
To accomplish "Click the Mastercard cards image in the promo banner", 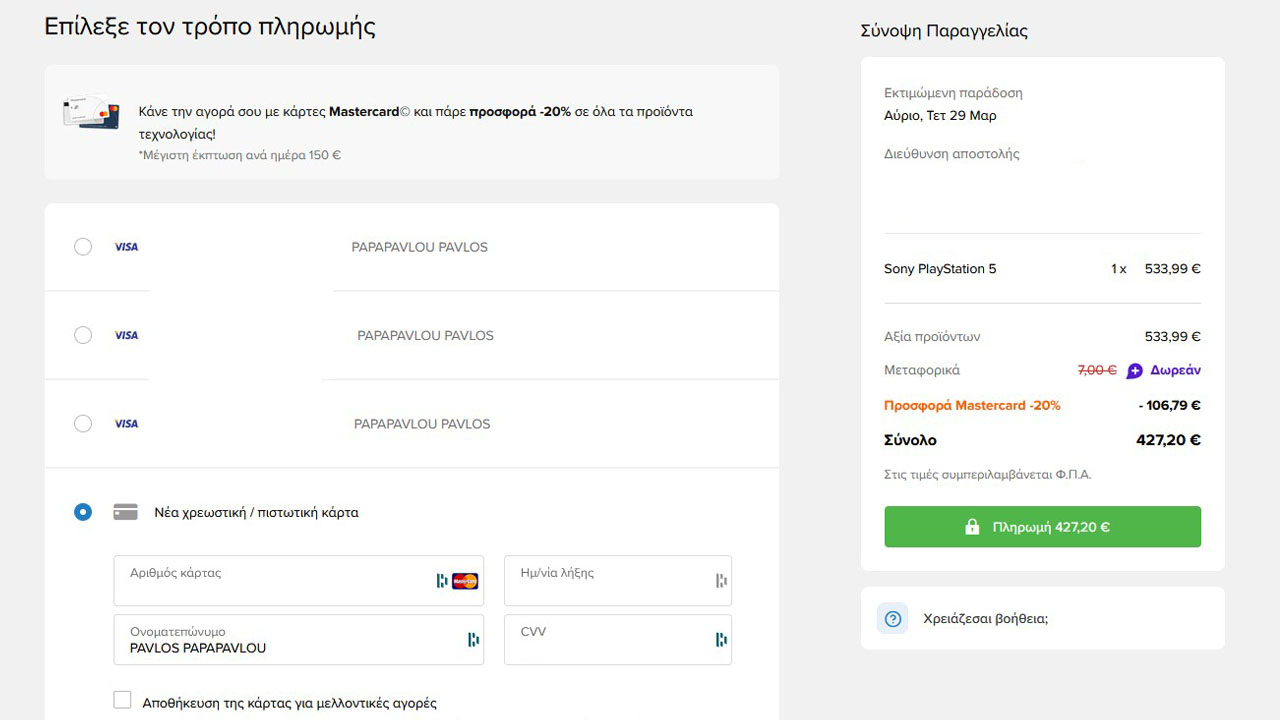I will (91, 111).
